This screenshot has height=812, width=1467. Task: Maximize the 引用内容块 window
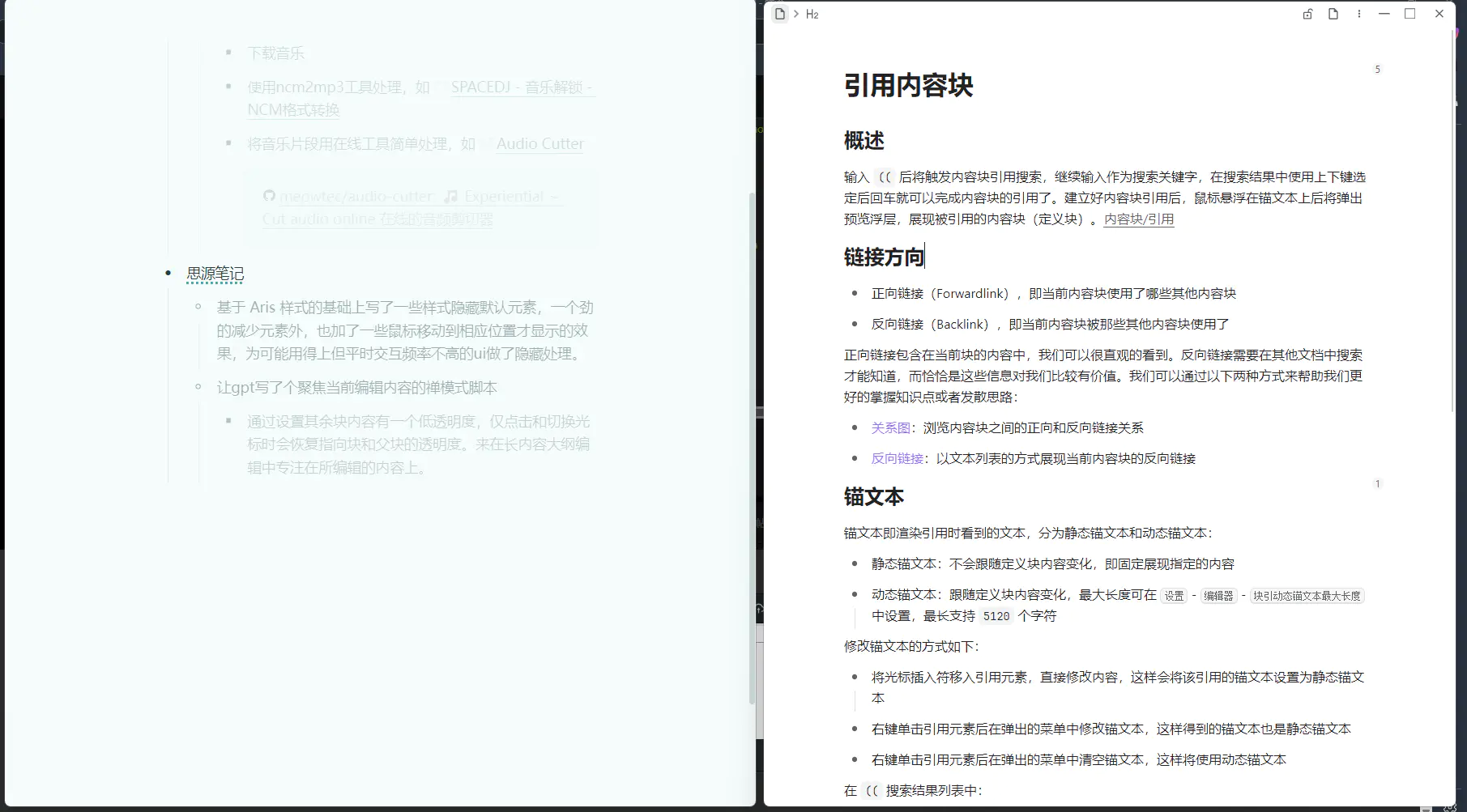[1410, 14]
